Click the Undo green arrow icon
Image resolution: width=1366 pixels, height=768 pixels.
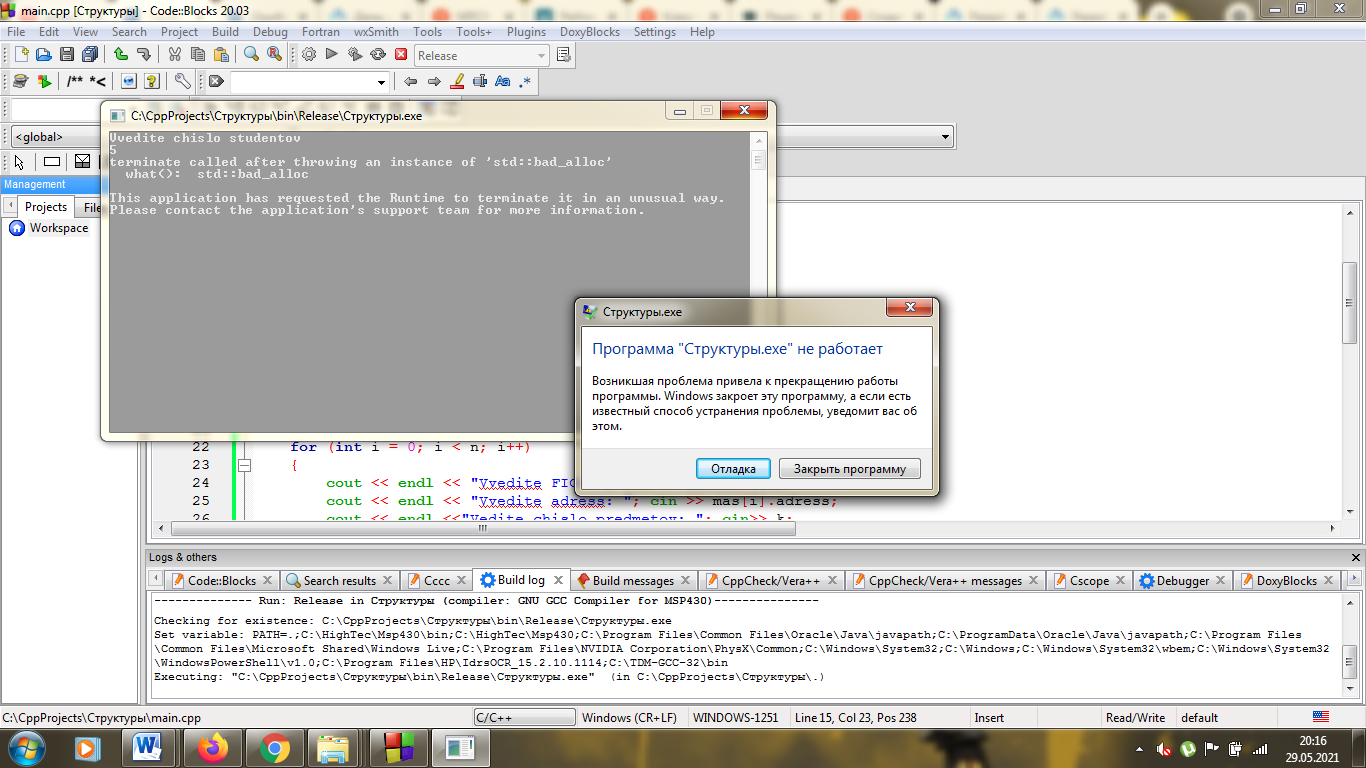120,55
